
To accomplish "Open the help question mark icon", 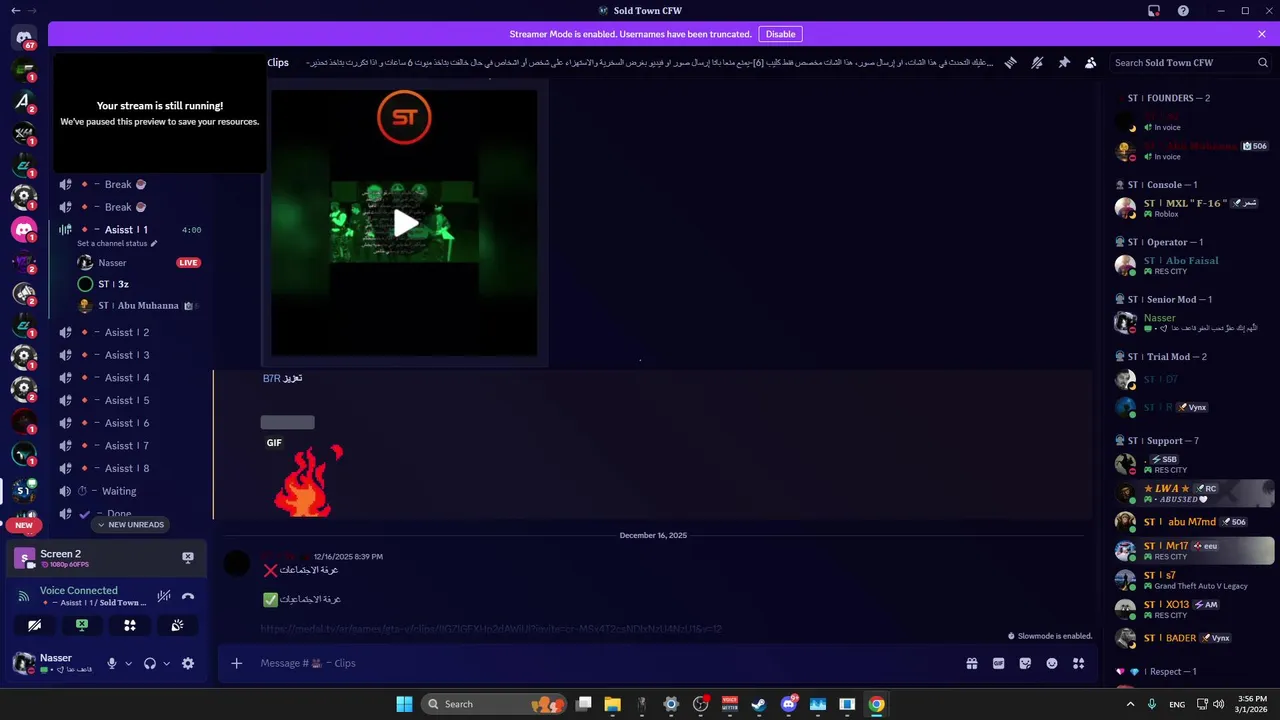I will click(x=1184, y=10).
